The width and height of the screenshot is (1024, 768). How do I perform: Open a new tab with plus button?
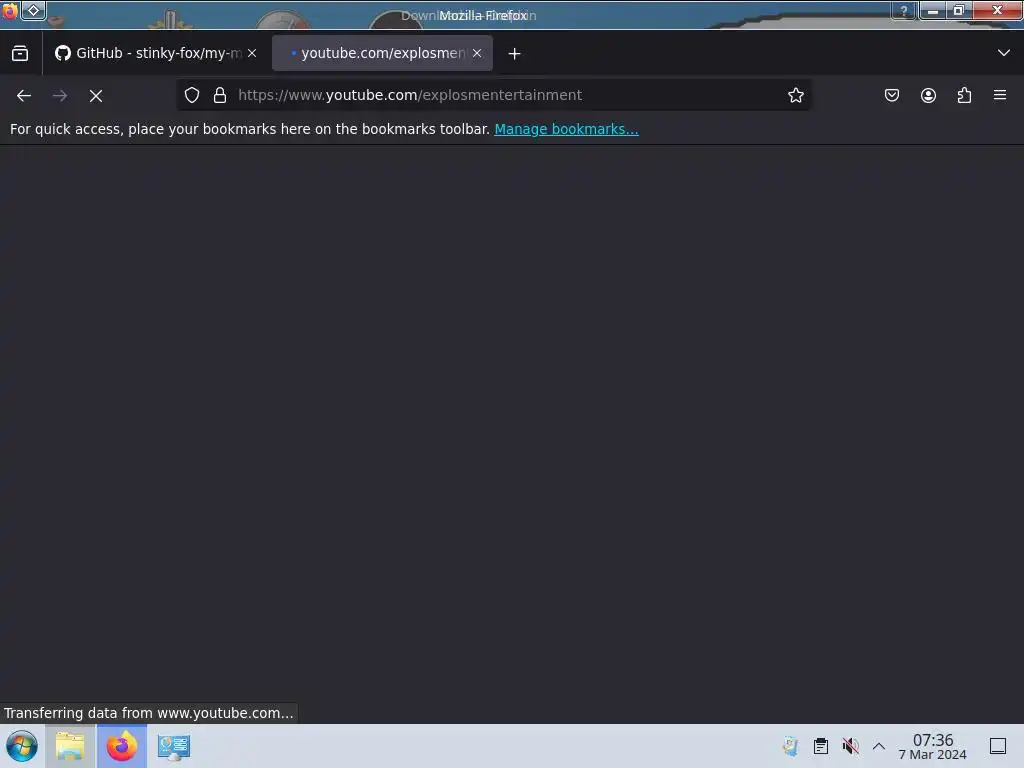coord(515,54)
